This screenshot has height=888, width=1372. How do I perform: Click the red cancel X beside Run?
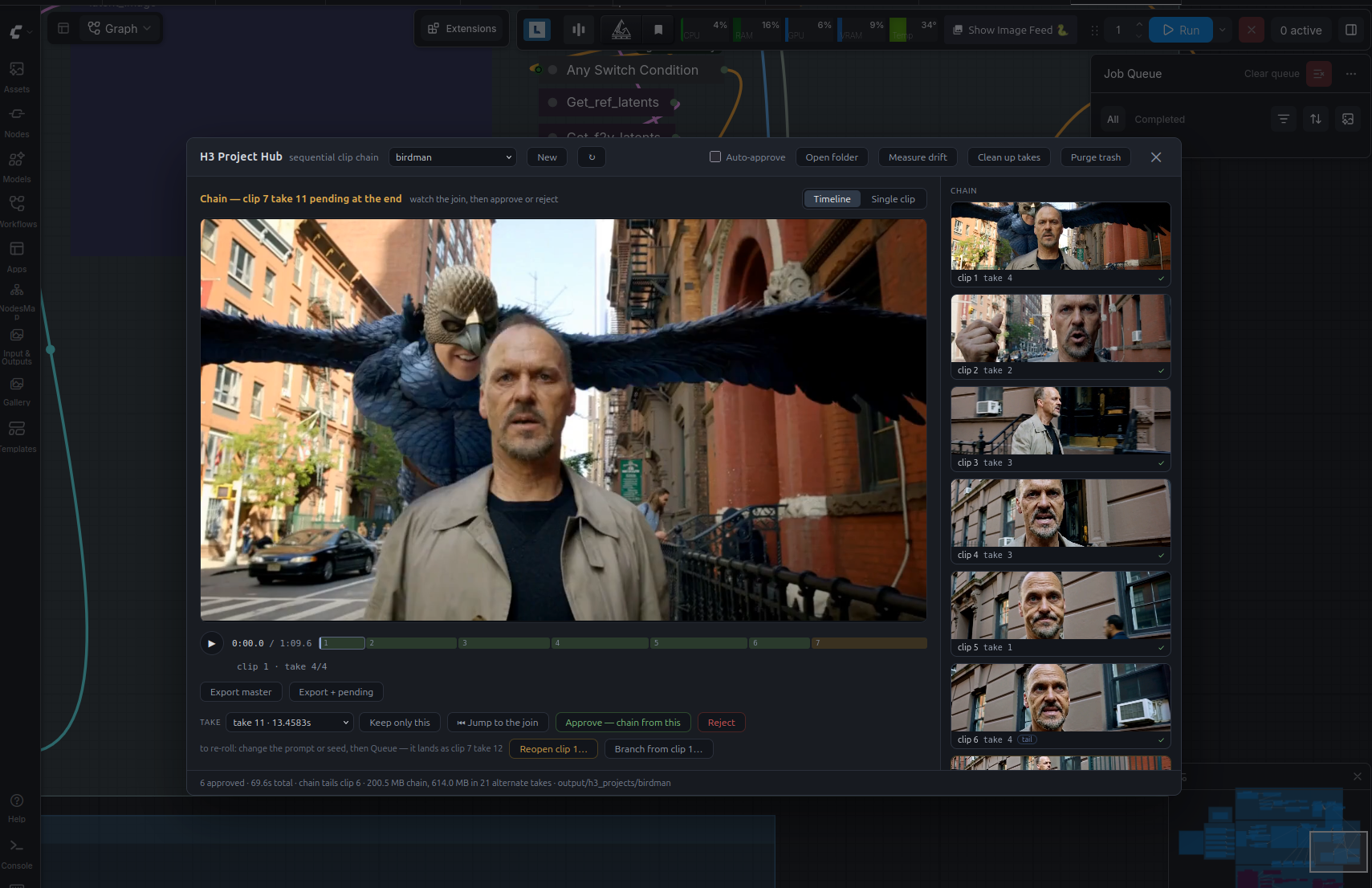tap(1251, 31)
